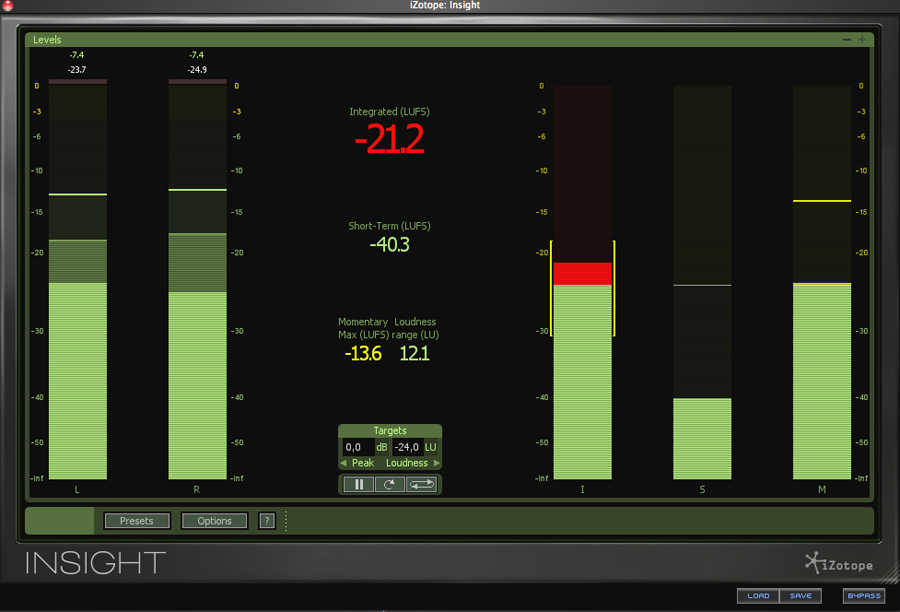Open the Options dialog

[214, 521]
